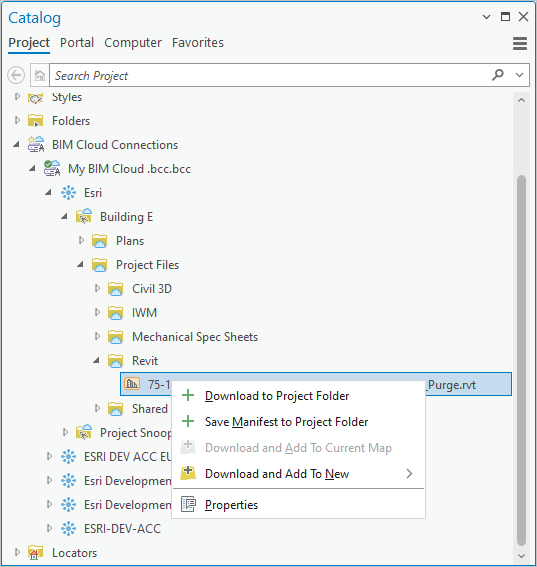Click the Project Files cloud folder icon

[x=99, y=265]
